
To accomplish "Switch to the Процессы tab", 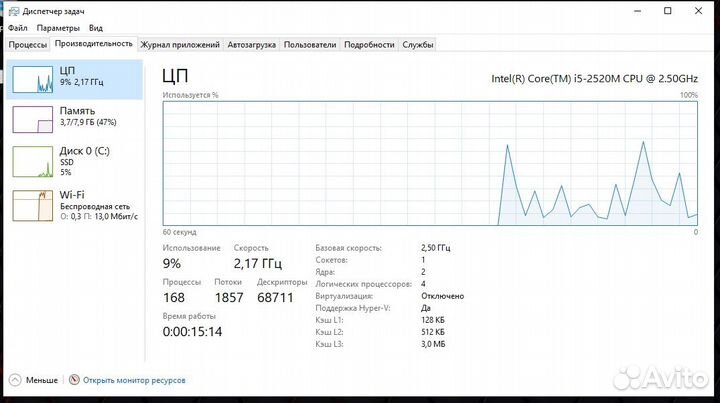I will pos(28,45).
